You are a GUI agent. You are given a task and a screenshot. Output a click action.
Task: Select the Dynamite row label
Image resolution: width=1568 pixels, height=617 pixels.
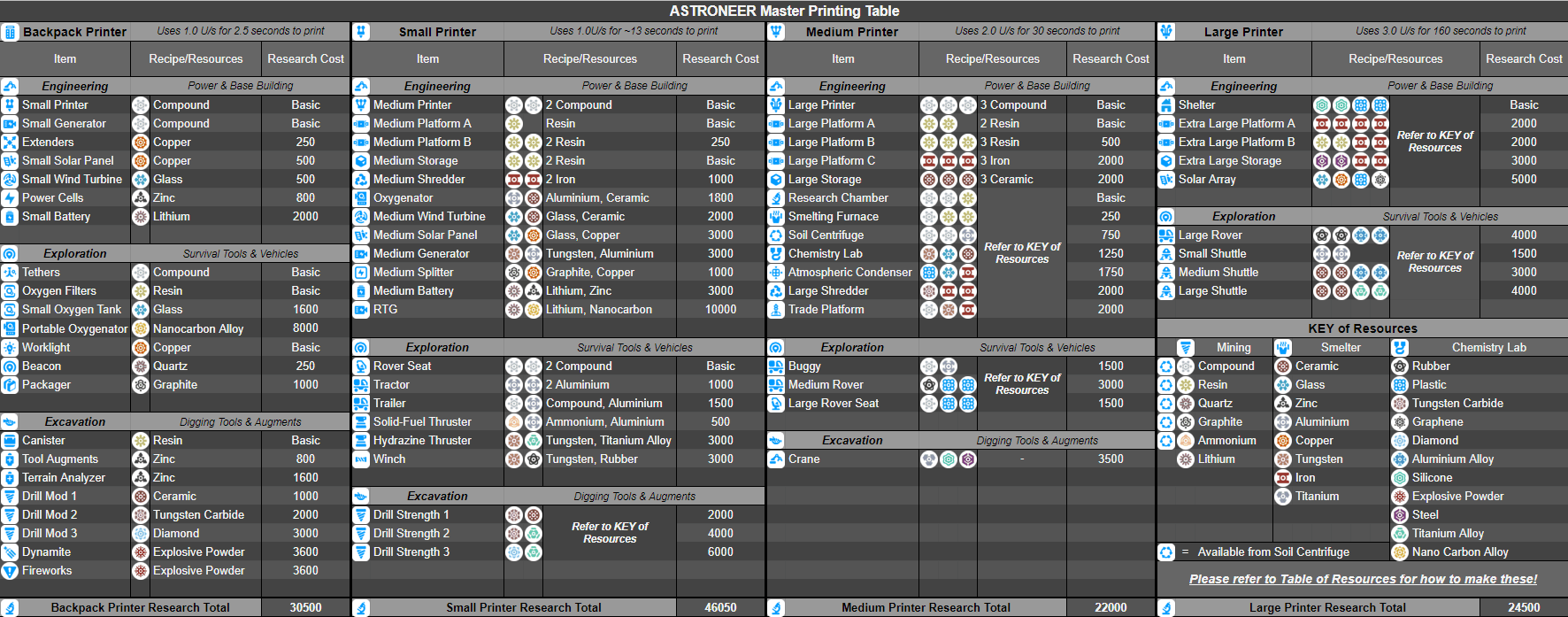click(x=47, y=552)
